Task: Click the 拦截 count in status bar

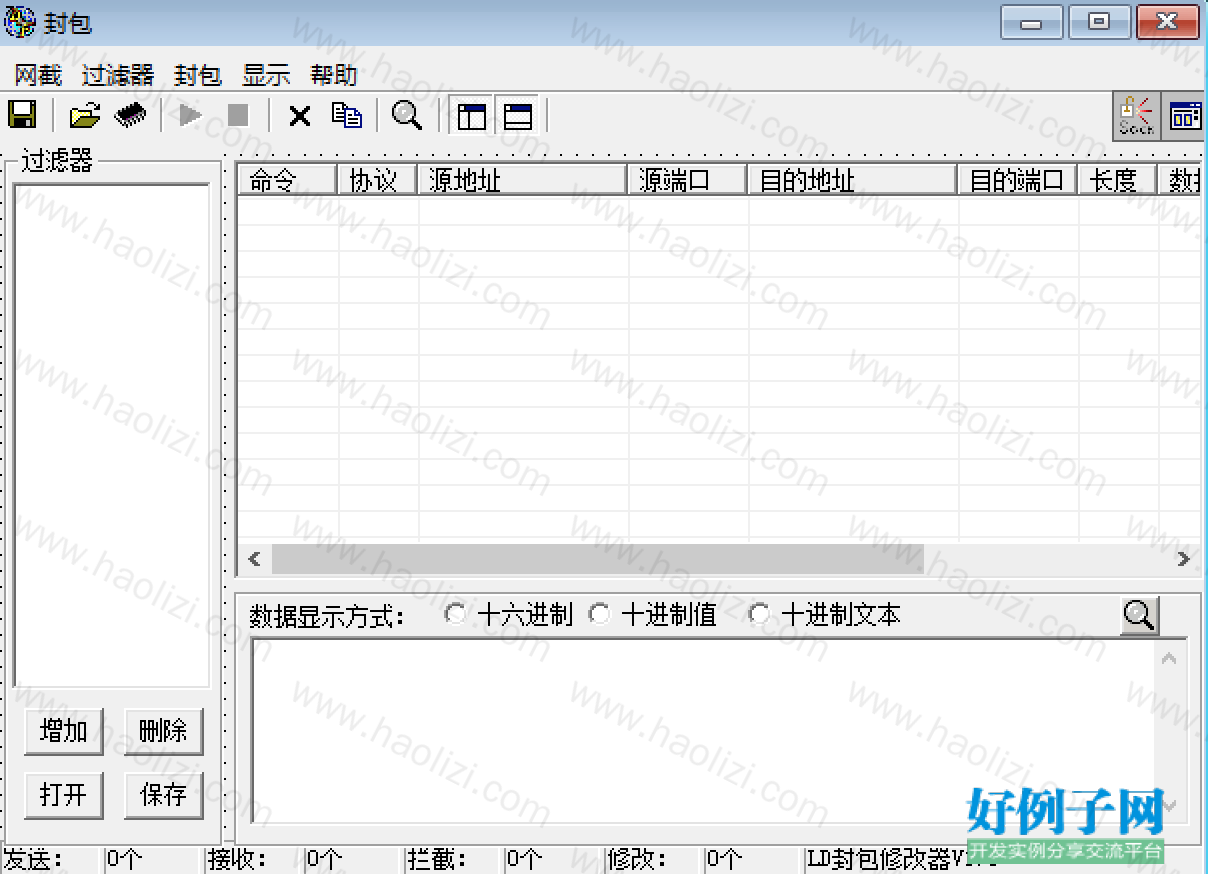Action: [x=554, y=859]
